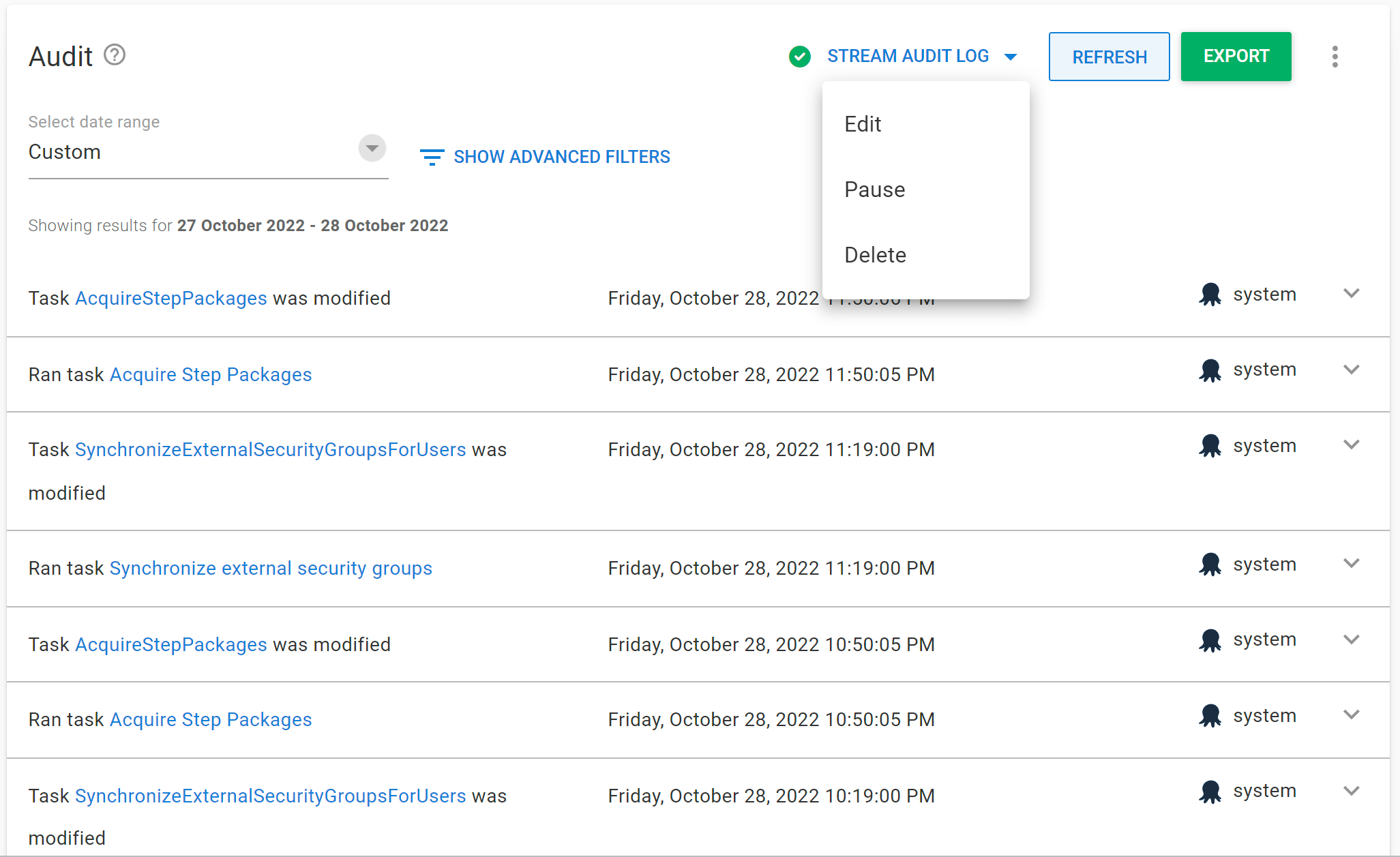The width and height of the screenshot is (1400, 857).
Task: Expand the 11:19:00 PM SynchronizeExternalSecurityGroupsForUsers modified entry
Action: 1351,445
